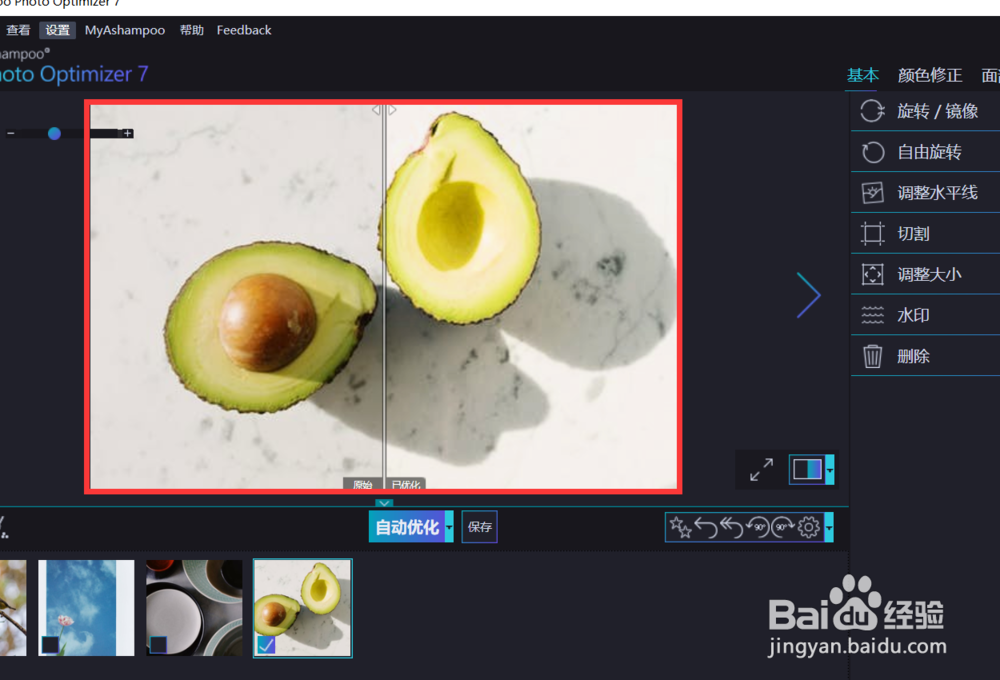Click the before/after split divider handle
This screenshot has height=680, width=1000.
tap(384, 110)
